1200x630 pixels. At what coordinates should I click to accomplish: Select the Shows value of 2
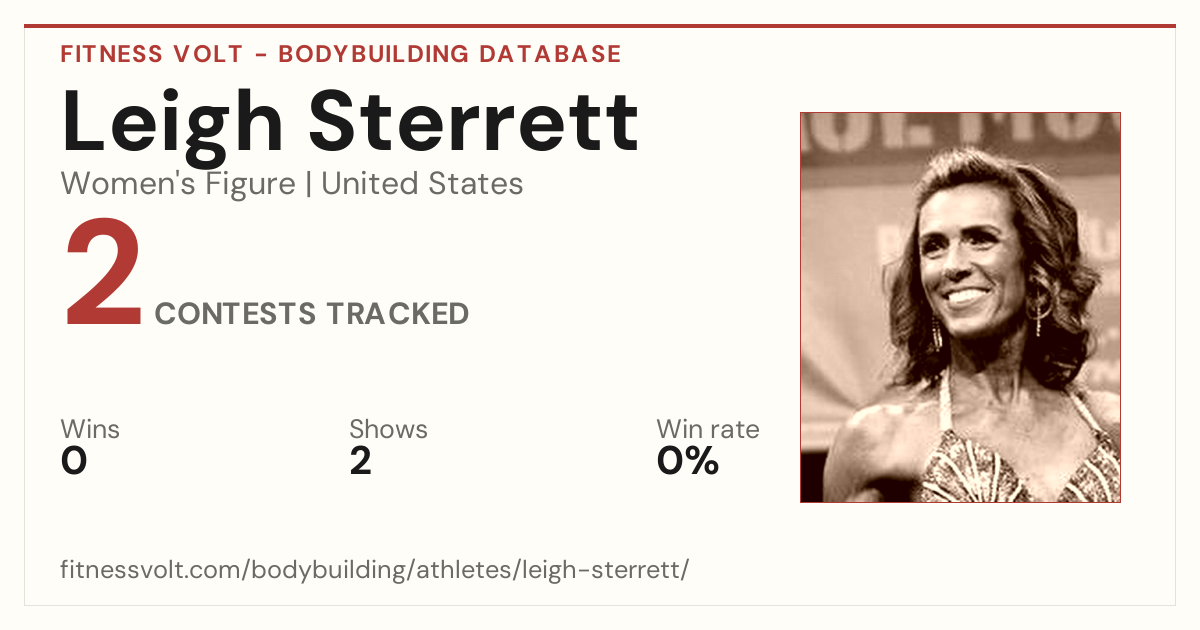tap(361, 461)
